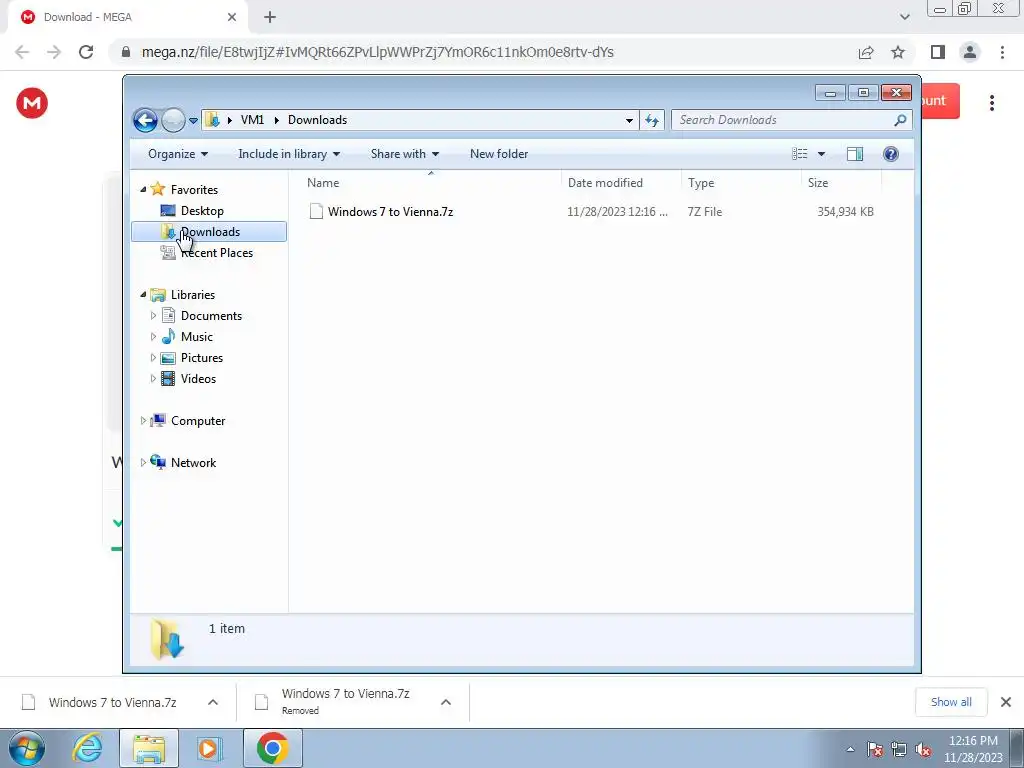Sort by the Date modified column
Image resolution: width=1024 pixels, height=768 pixels.
[x=621, y=183]
